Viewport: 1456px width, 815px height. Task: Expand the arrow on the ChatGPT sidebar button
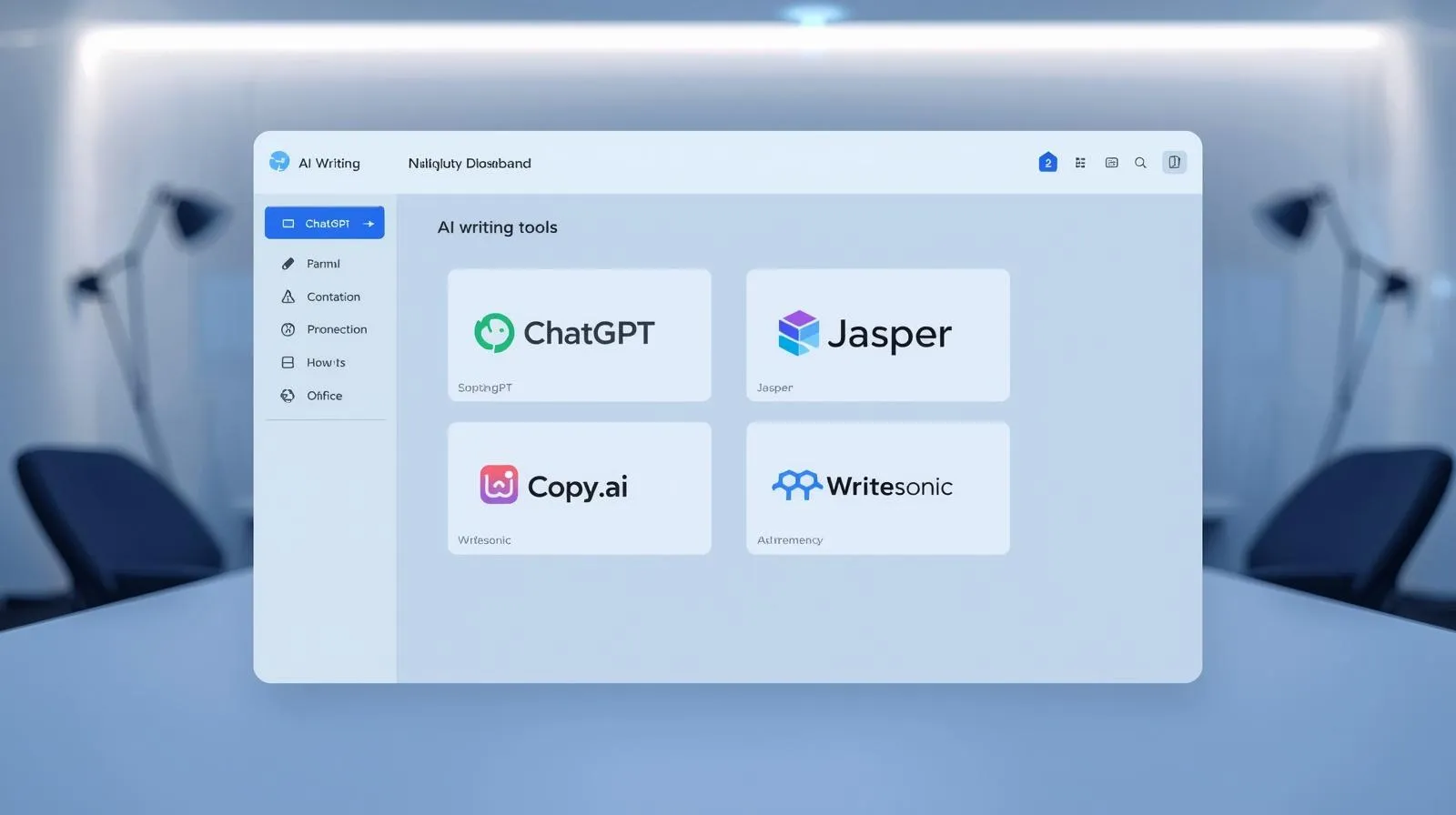(x=369, y=224)
